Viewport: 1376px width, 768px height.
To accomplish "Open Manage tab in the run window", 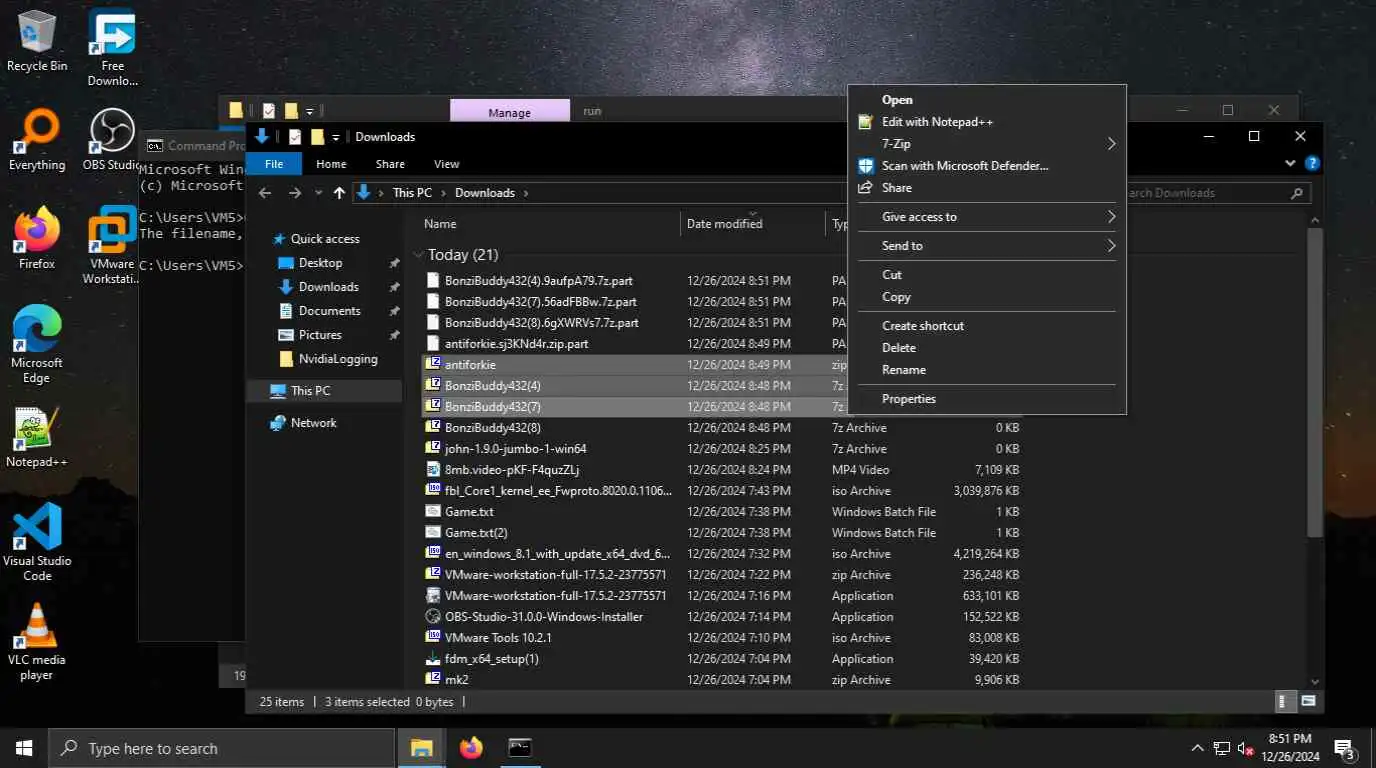I will click(510, 112).
